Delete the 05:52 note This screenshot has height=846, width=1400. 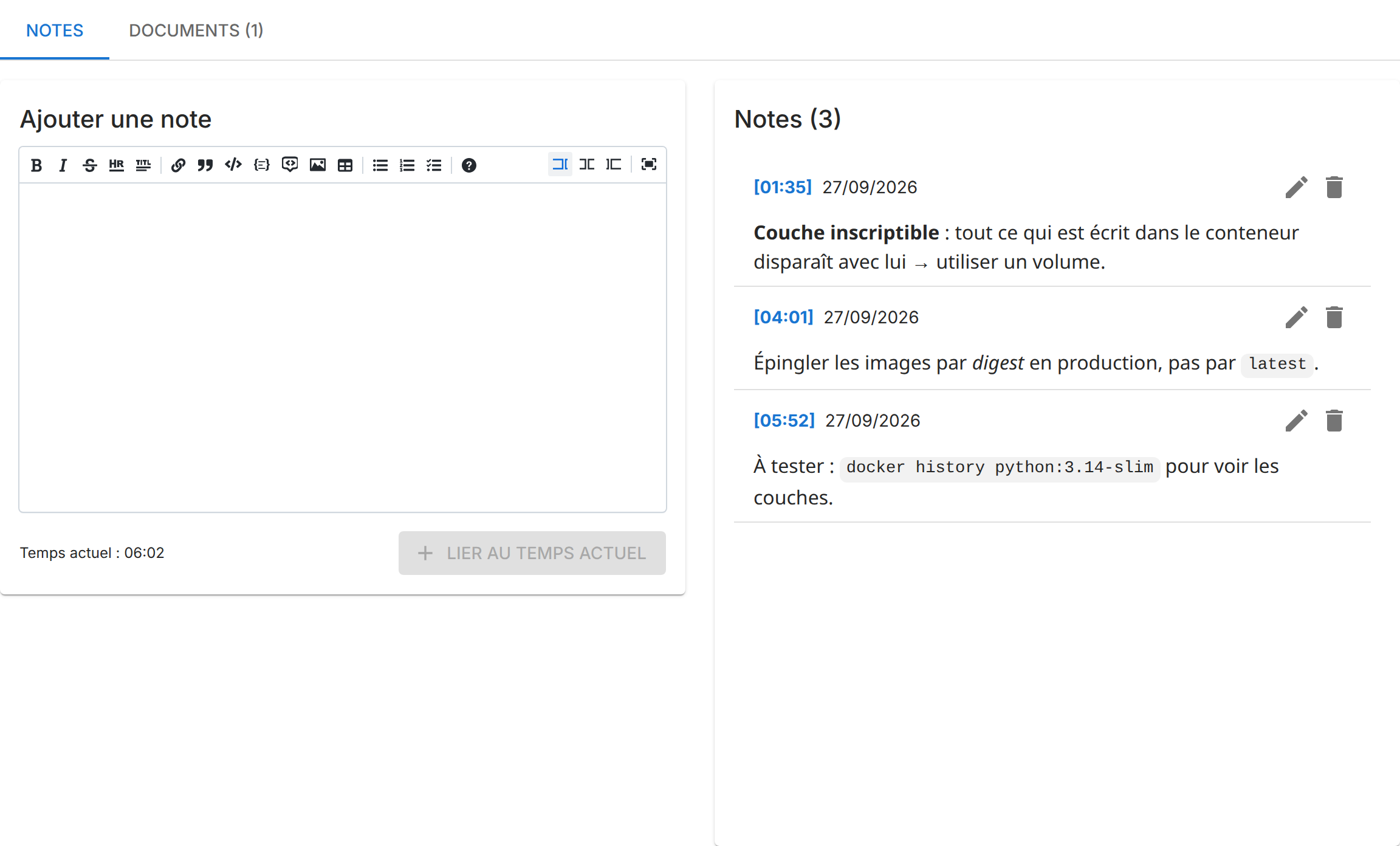1334,421
